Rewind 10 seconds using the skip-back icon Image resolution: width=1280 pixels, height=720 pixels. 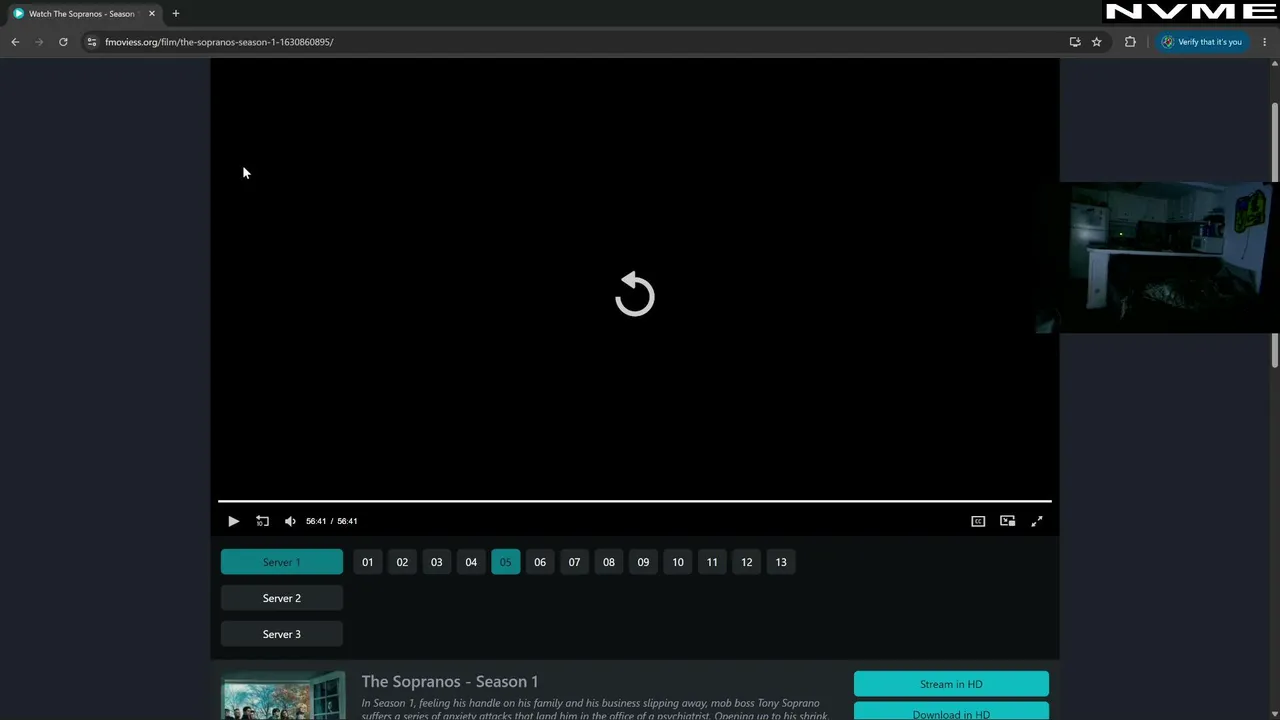[x=262, y=521]
